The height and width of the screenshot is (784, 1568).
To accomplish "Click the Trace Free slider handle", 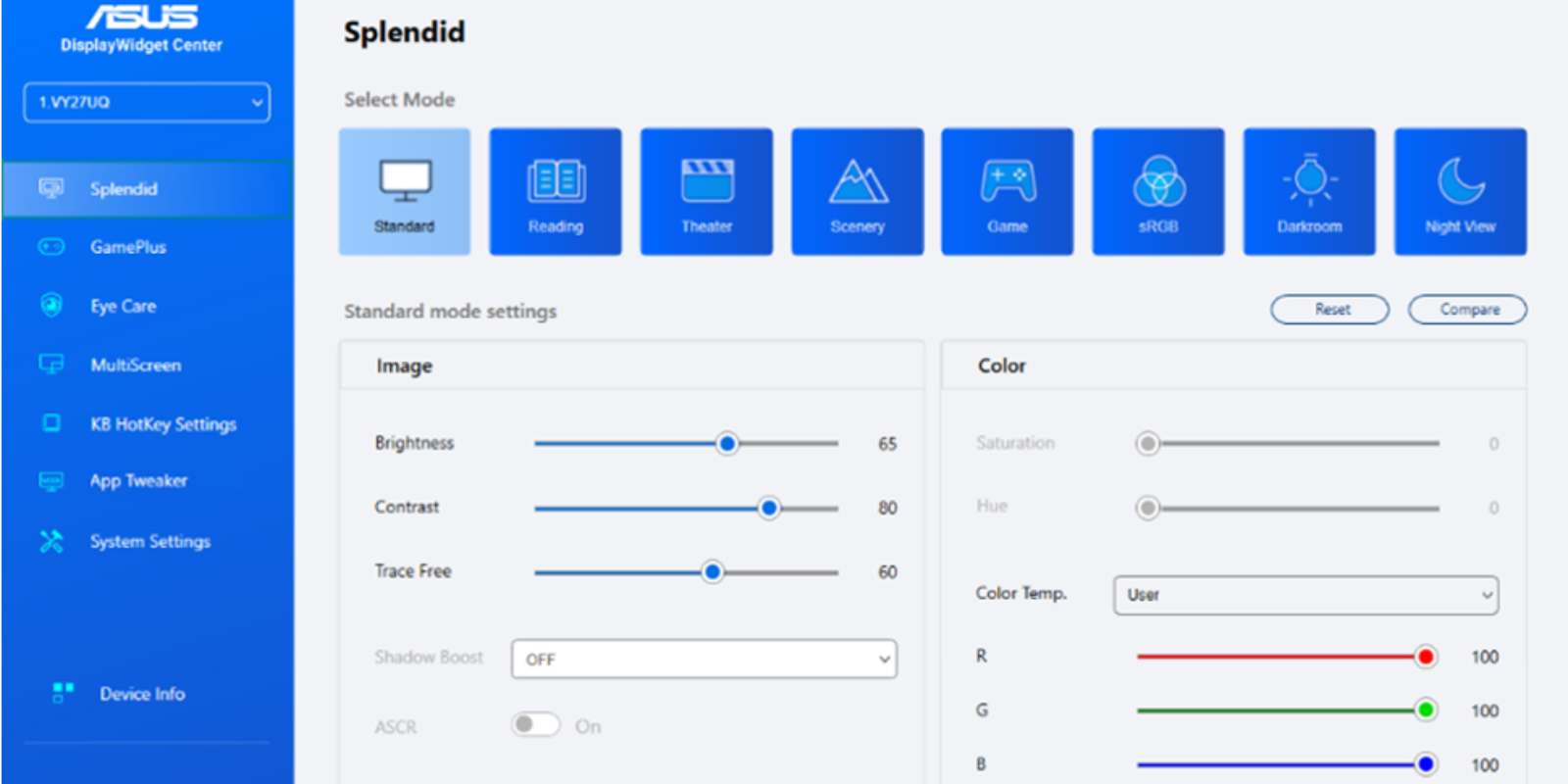I will [712, 571].
